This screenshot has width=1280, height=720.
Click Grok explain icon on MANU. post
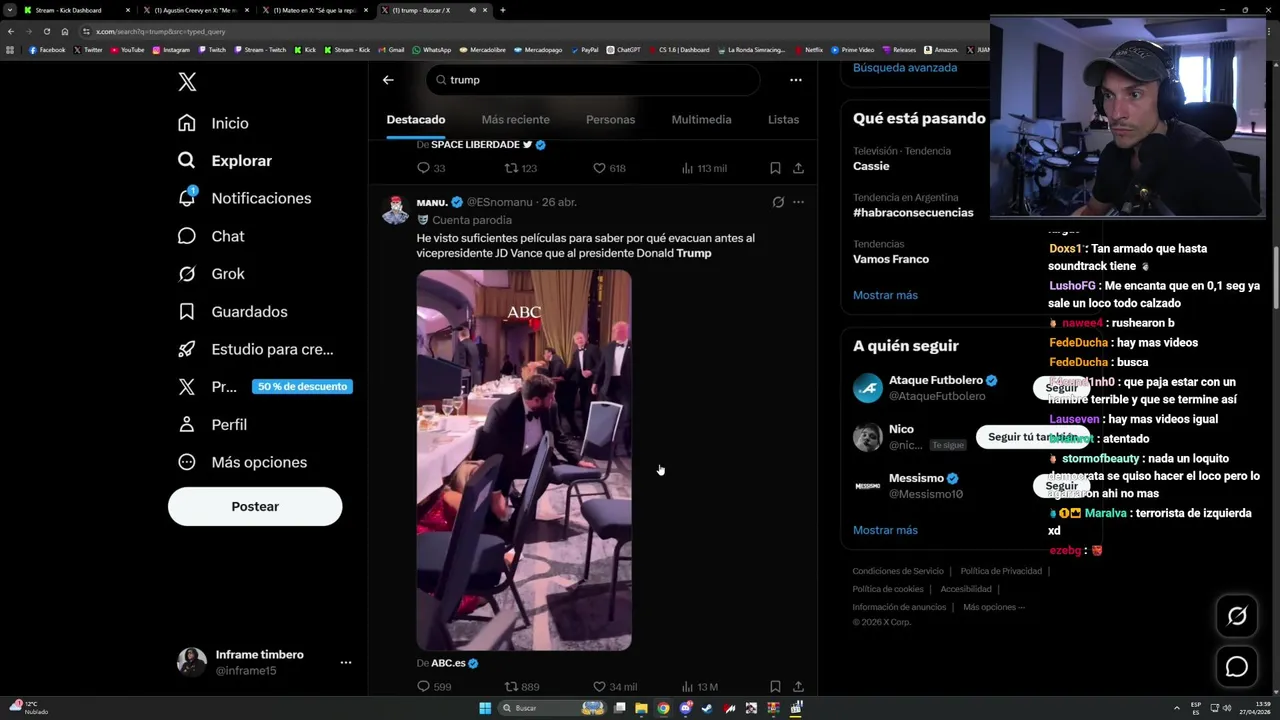(778, 202)
